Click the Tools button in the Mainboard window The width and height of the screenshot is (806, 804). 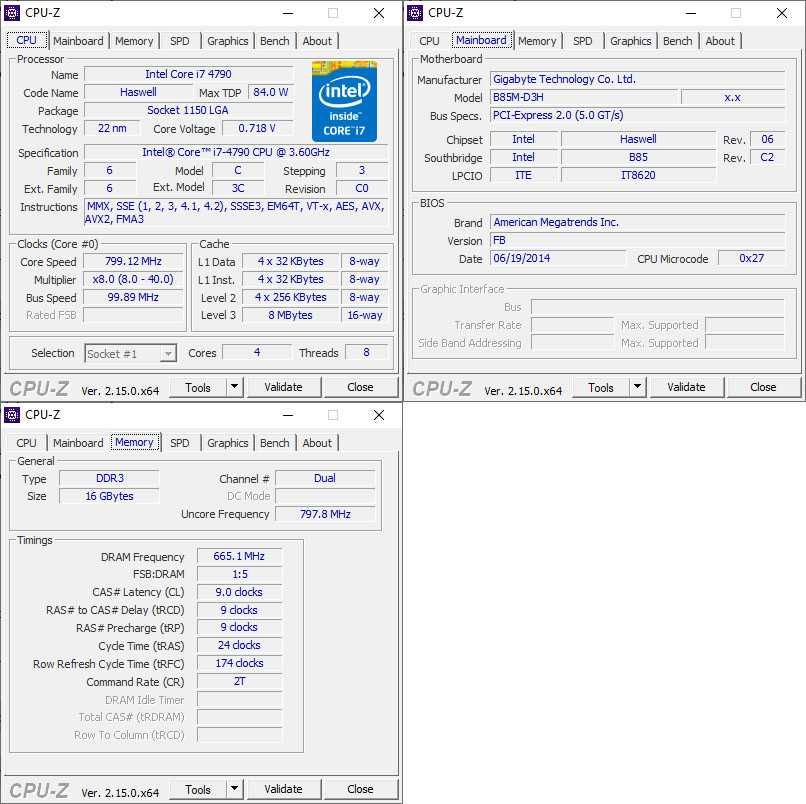point(601,387)
